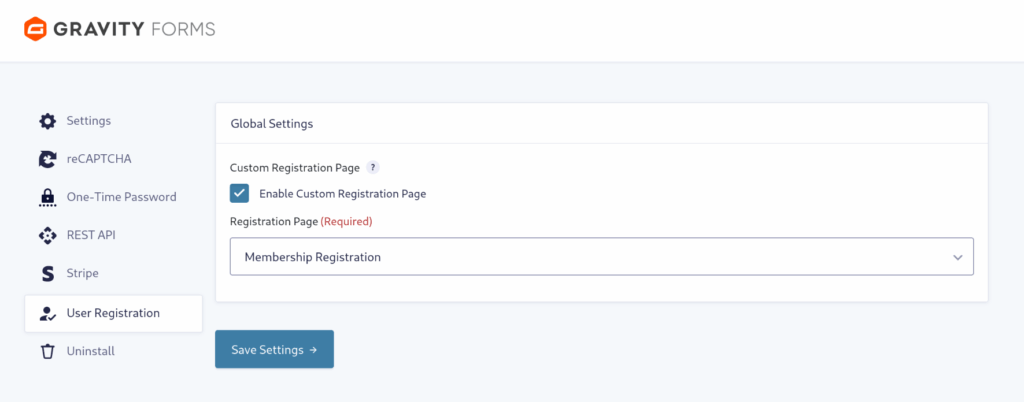1024x402 pixels.
Task: Select Uninstall from sidebar
Action: [91, 351]
